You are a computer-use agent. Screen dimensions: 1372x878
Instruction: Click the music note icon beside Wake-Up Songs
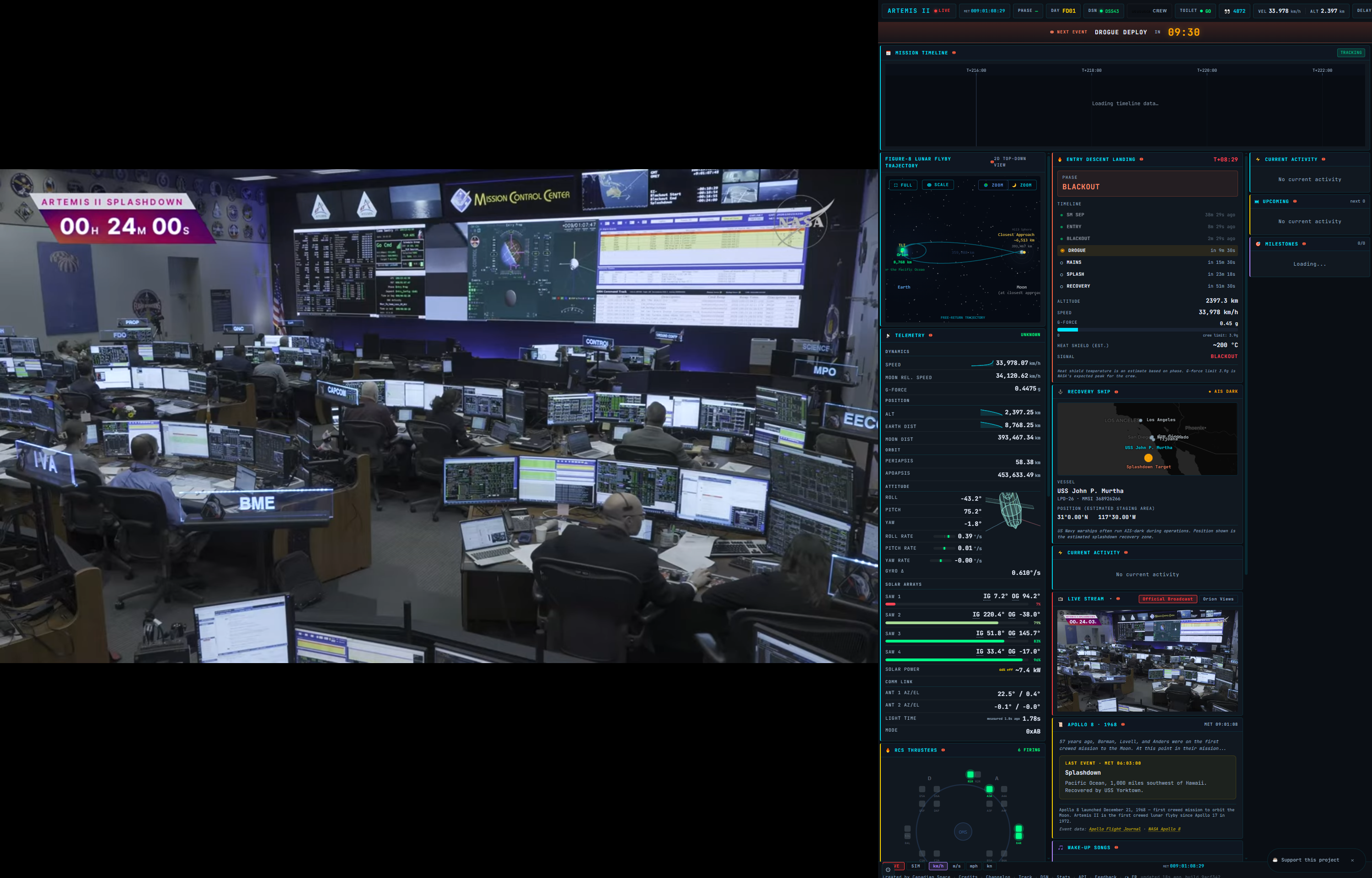click(1060, 848)
